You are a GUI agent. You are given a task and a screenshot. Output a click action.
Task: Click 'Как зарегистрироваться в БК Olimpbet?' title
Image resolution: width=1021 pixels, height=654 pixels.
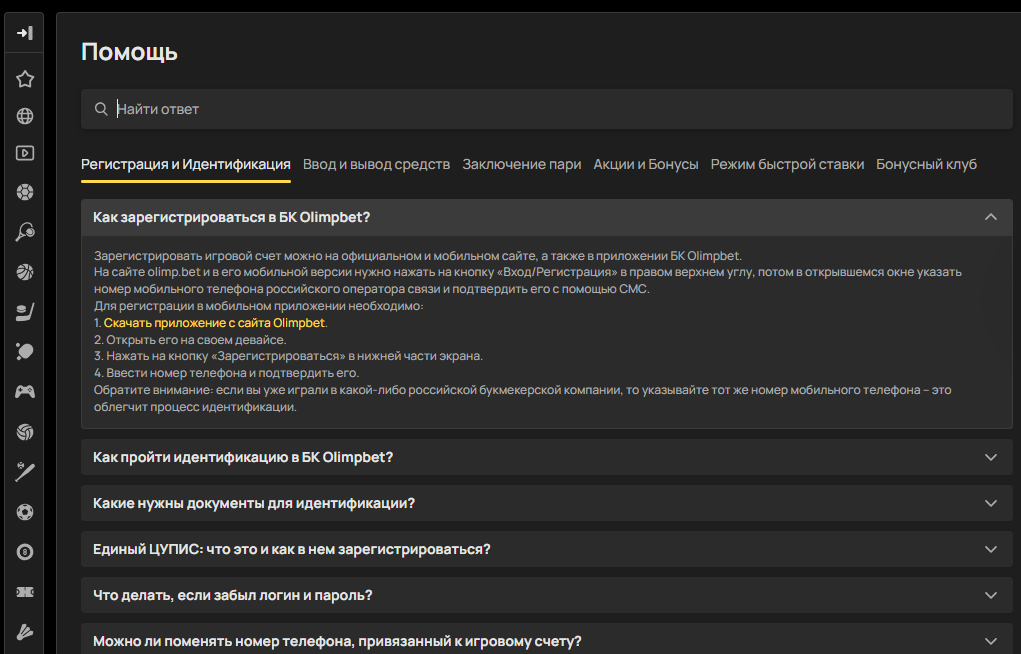(231, 217)
